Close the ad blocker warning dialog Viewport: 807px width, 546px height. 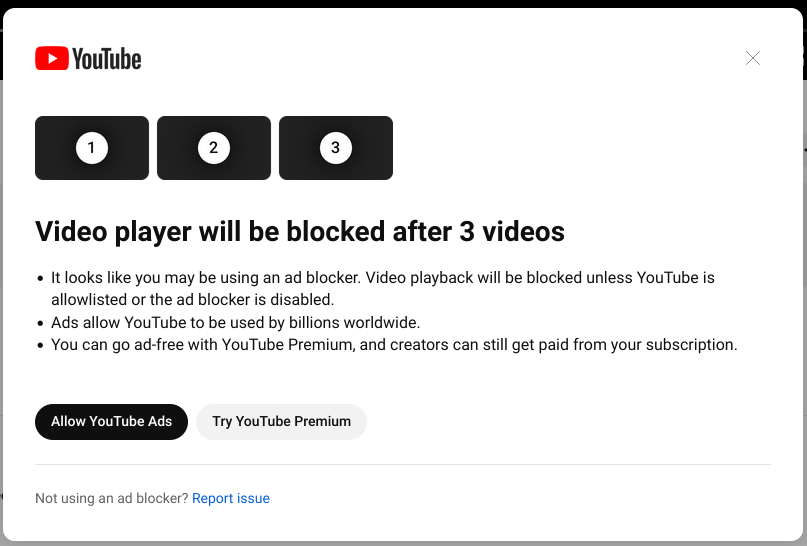coord(753,58)
